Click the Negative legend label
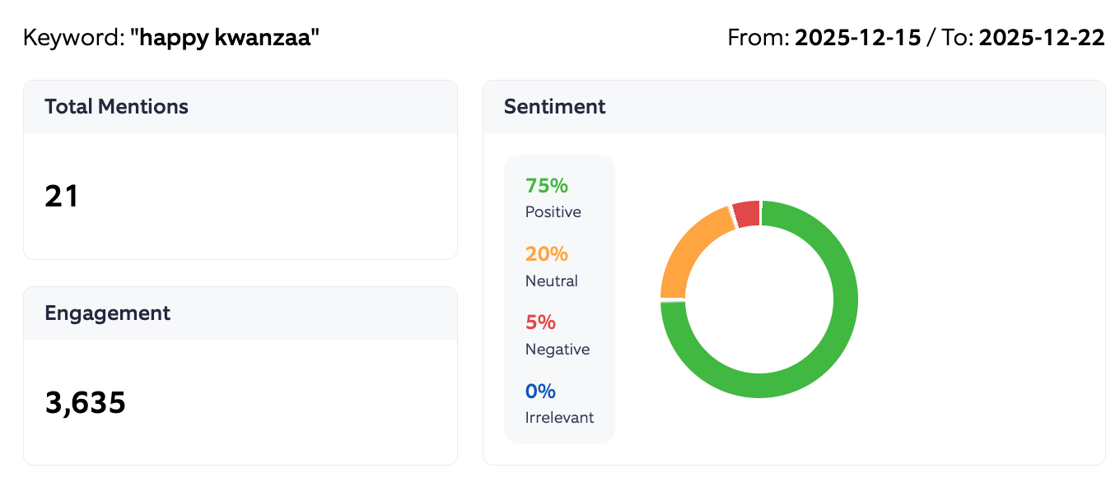This screenshot has width=1120, height=482. click(x=557, y=349)
